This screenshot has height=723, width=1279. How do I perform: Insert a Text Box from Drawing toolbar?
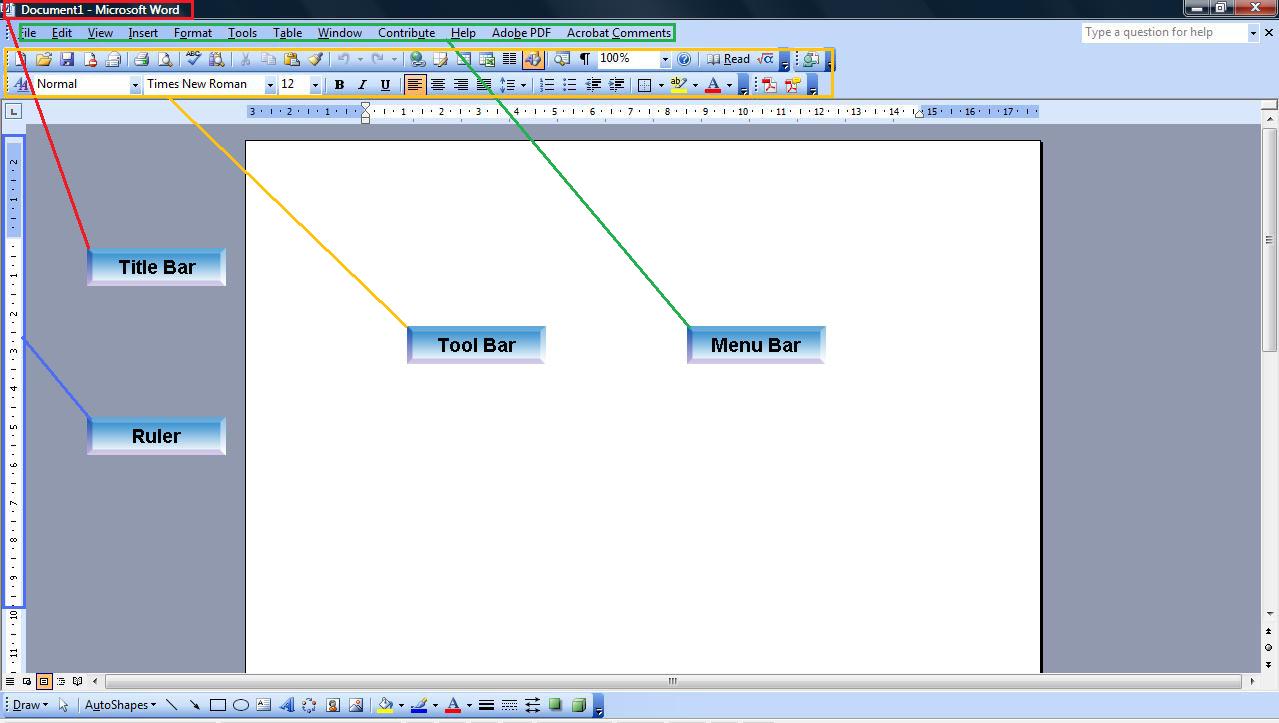(x=263, y=705)
